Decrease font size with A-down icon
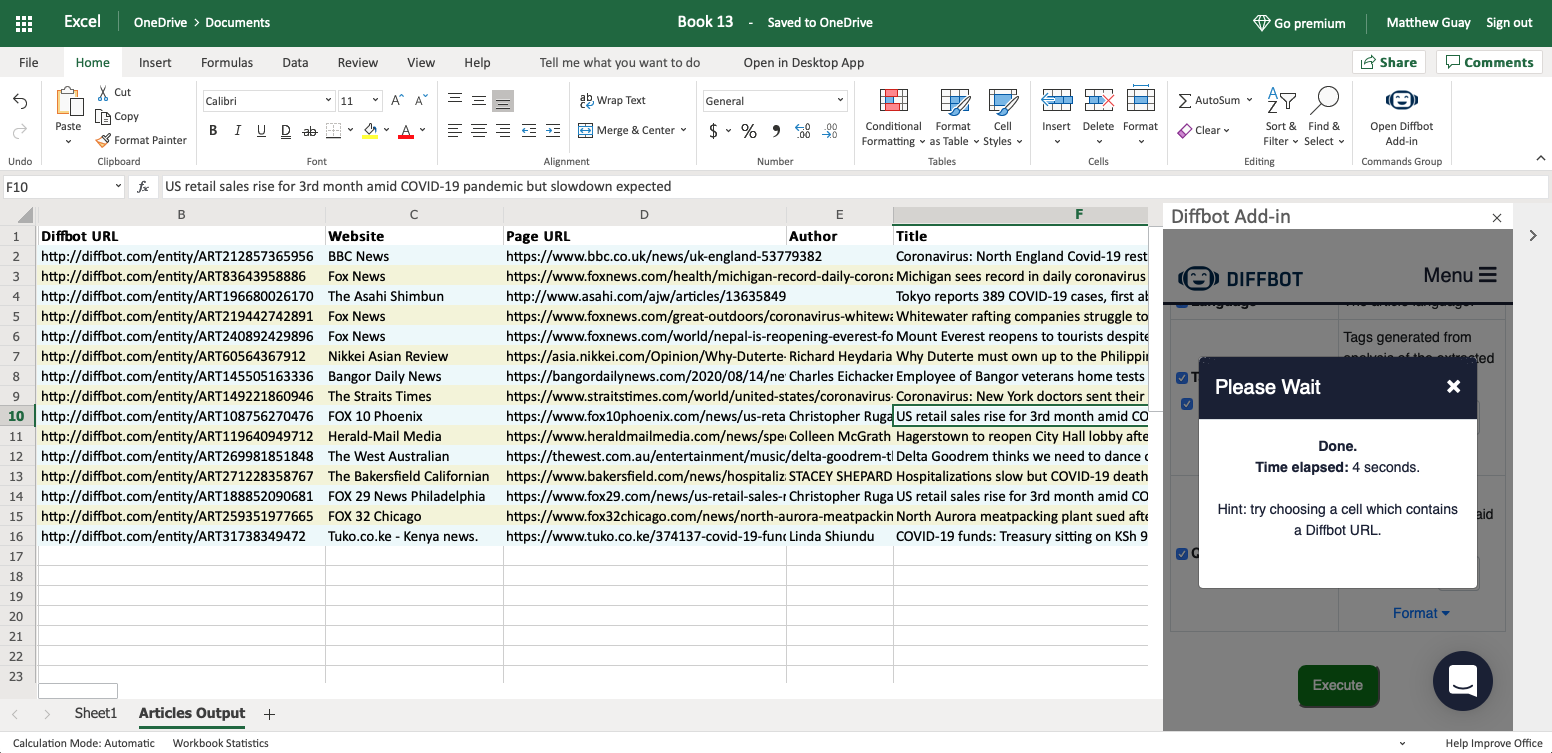 [x=422, y=100]
